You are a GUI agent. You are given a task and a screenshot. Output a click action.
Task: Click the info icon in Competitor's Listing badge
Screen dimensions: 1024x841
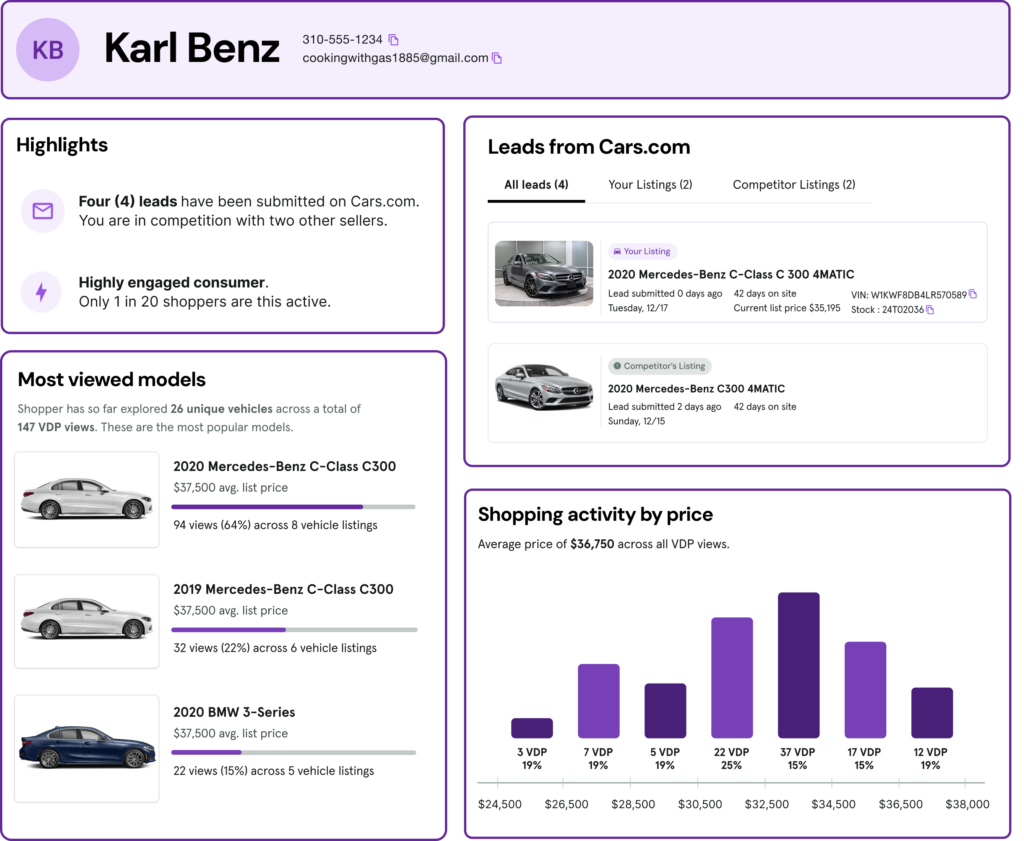pyautogui.click(x=617, y=366)
